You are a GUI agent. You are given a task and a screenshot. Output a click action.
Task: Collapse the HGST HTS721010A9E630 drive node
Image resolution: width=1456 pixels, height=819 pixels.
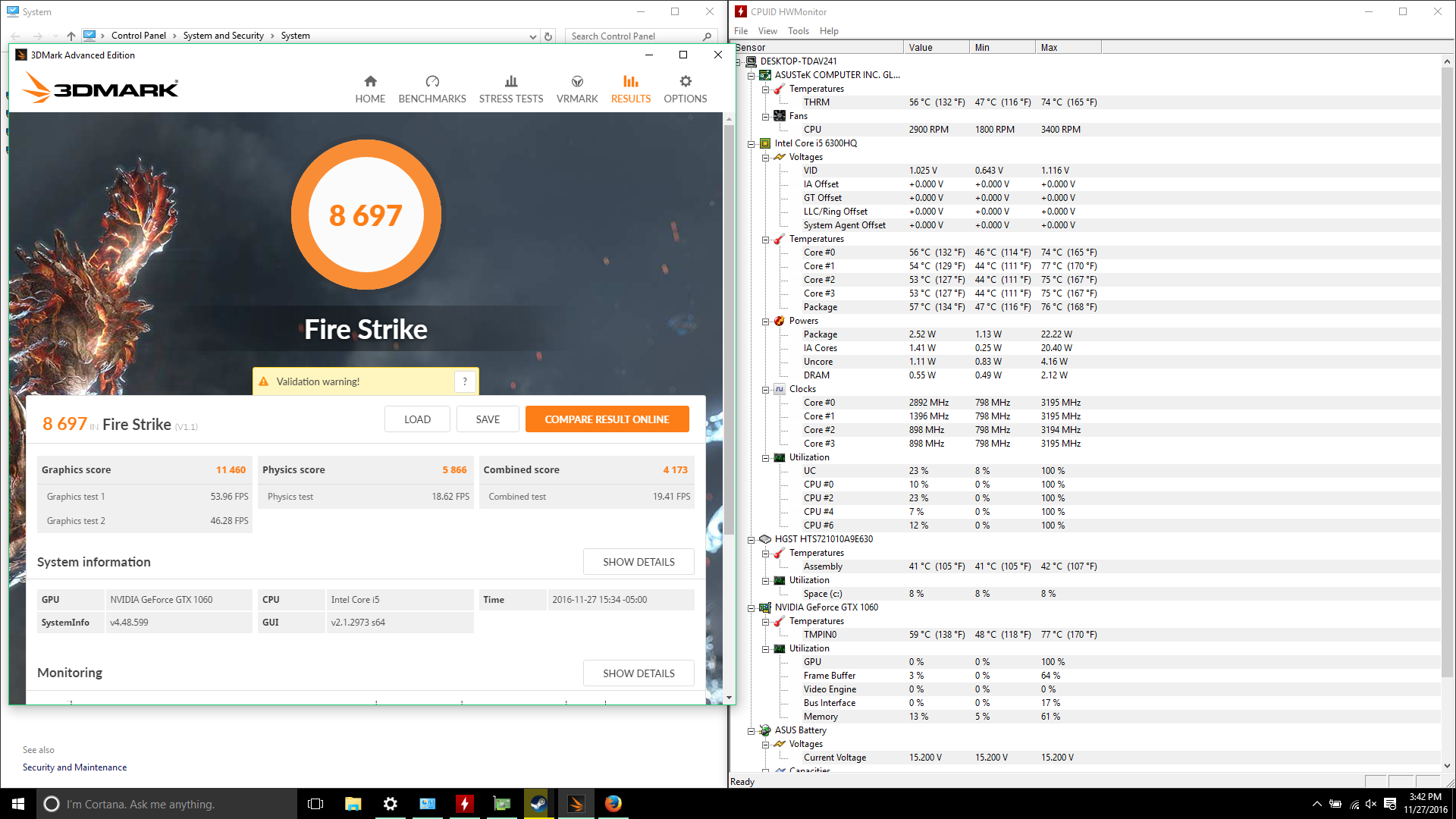click(752, 539)
